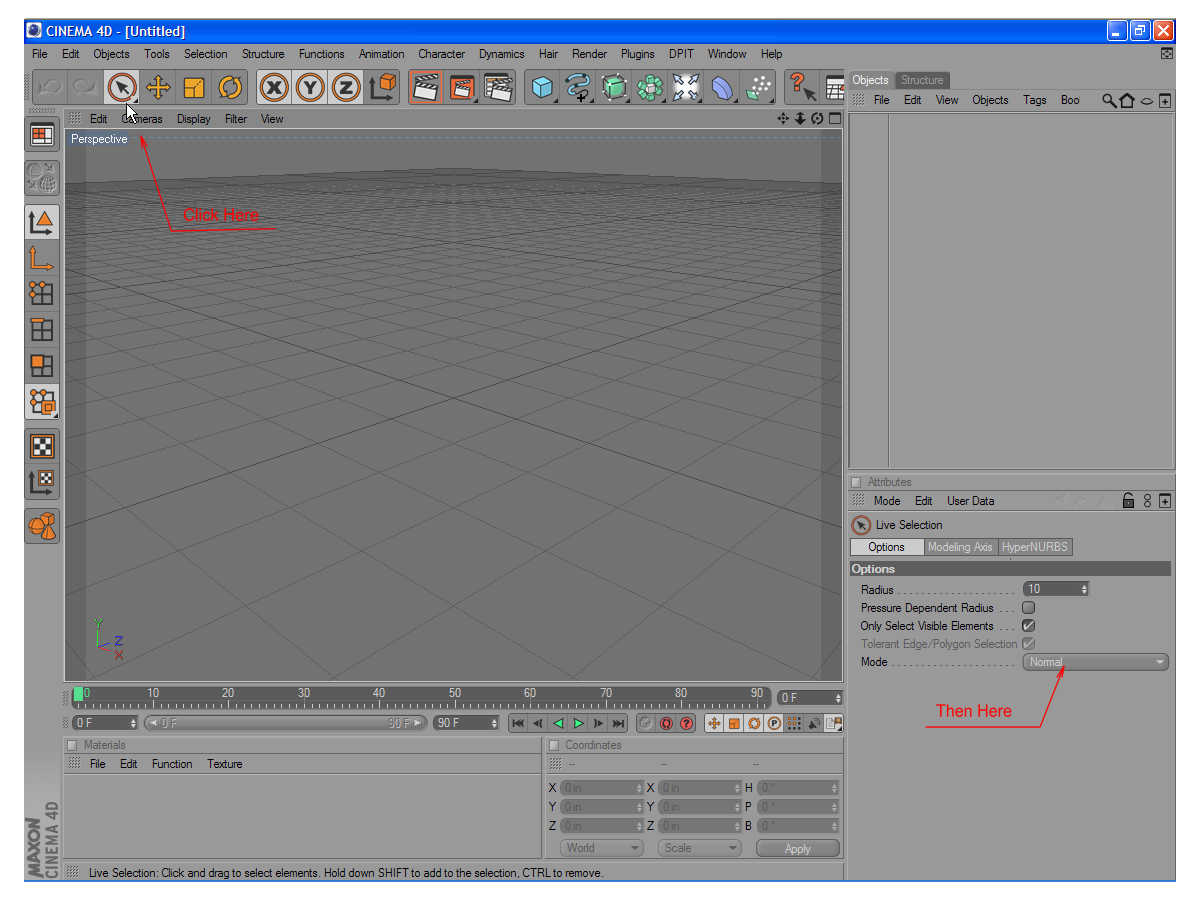Toggle X axis lock
1200x900 pixels.
[x=274, y=88]
